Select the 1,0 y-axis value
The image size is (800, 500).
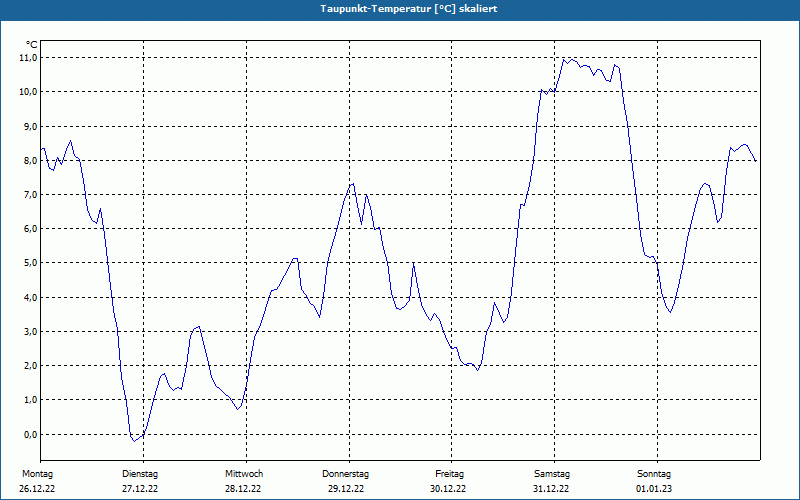pyautogui.click(x=30, y=399)
